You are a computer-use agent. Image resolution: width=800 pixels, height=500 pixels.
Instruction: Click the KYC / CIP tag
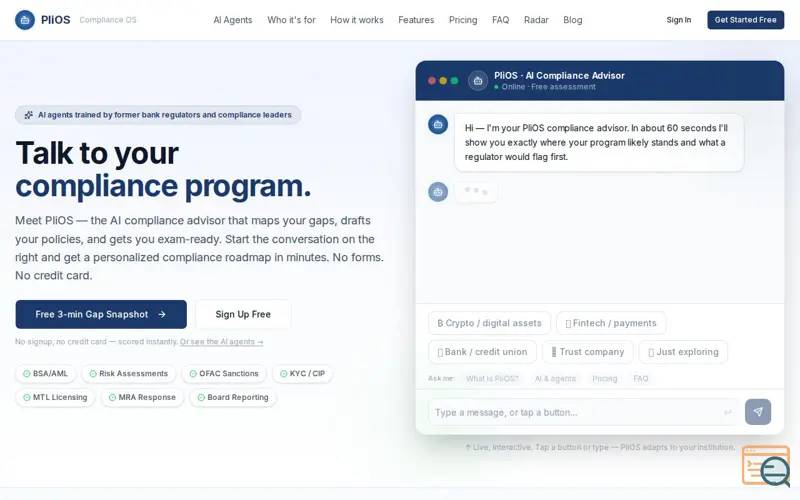303,373
